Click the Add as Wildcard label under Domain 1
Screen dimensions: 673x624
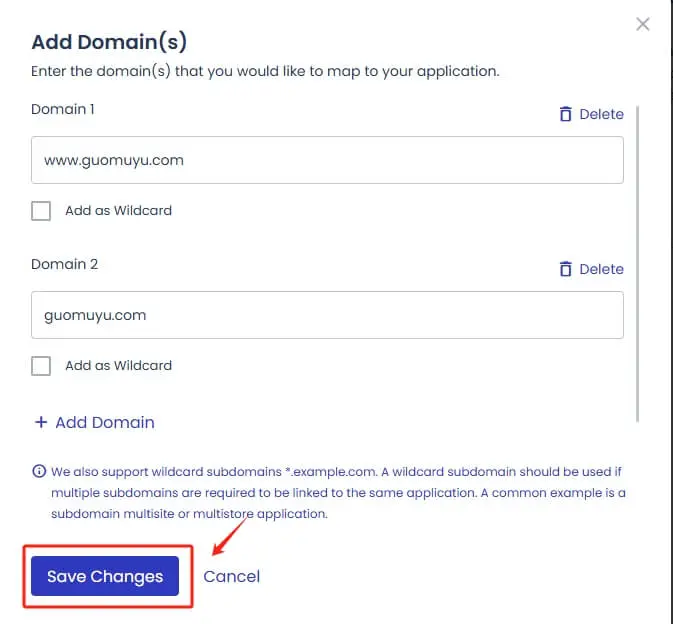click(x=118, y=211)
